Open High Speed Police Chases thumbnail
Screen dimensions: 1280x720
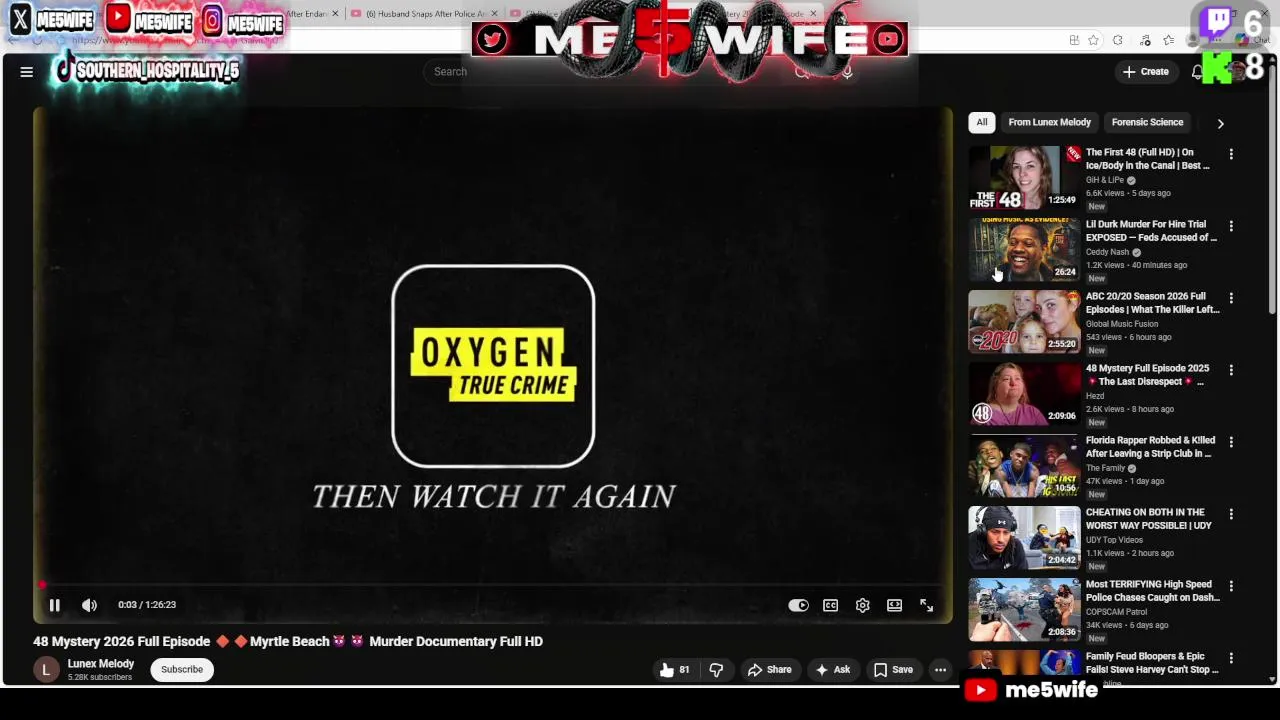1024,610
